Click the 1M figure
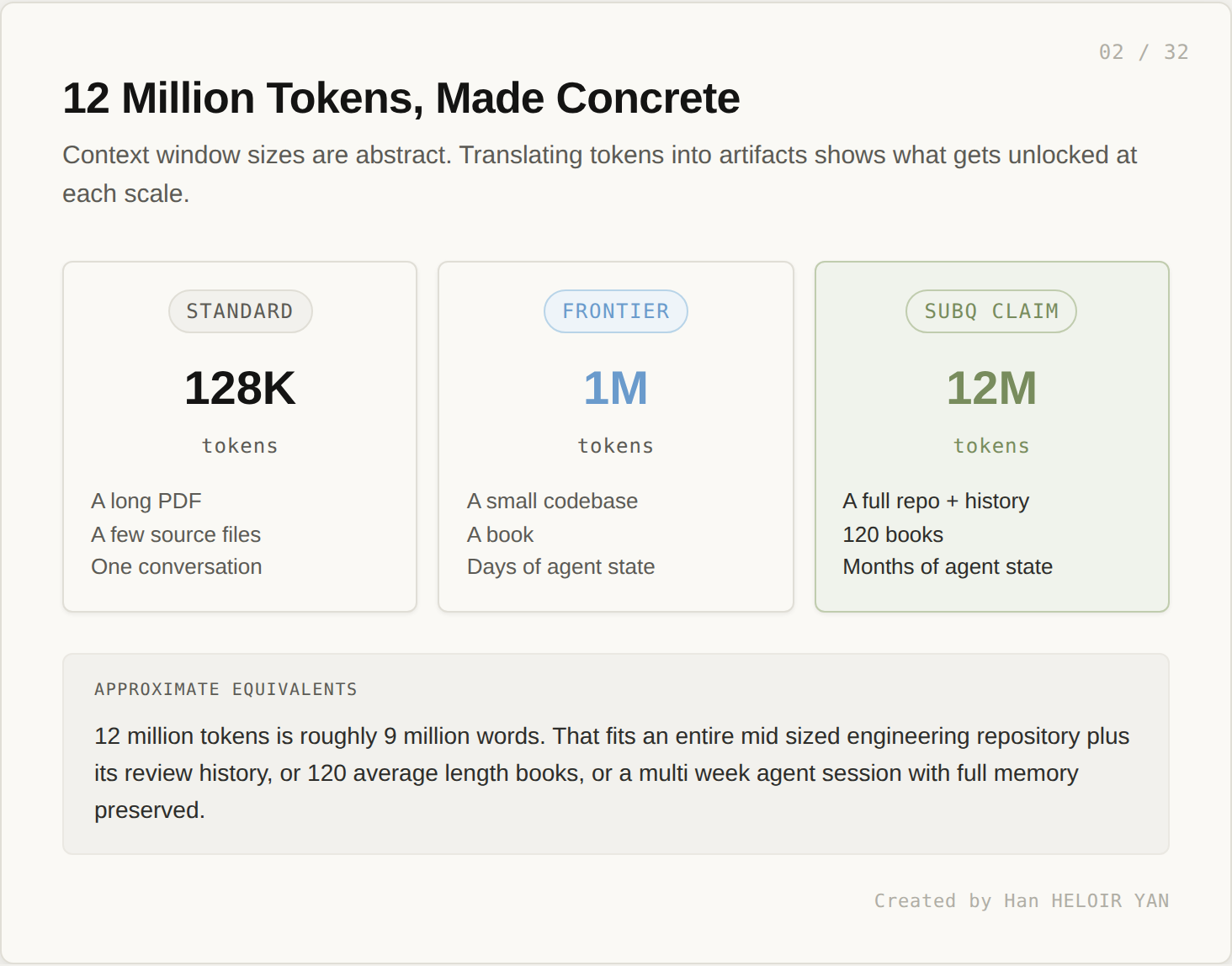Image resolution: width=1232 pixels, height=966 pixels. 616,388
